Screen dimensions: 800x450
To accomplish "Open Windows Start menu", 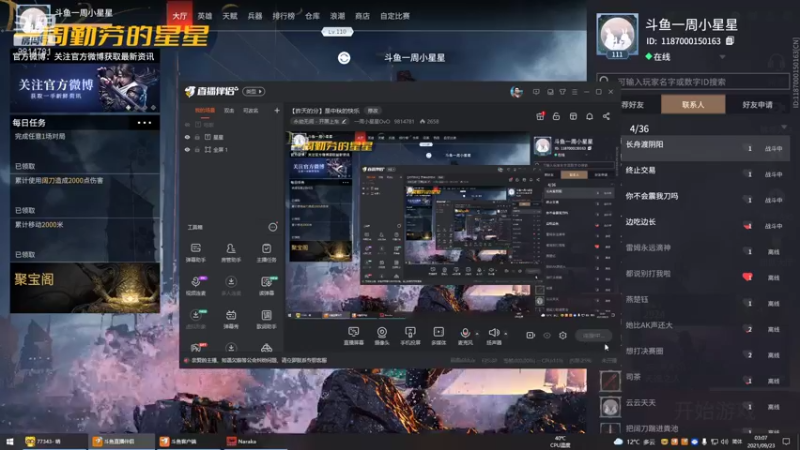I will (x=9, y=441).
